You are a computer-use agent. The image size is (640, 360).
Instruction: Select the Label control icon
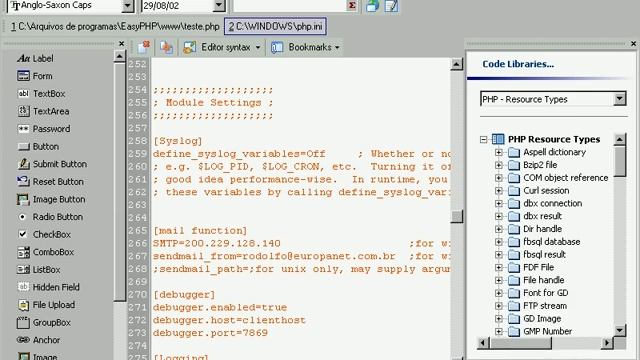(23, 58)
